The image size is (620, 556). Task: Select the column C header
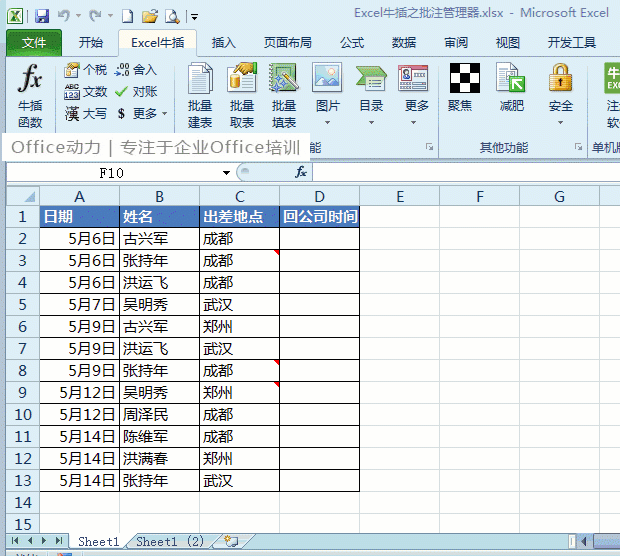(x=240, y=196)
